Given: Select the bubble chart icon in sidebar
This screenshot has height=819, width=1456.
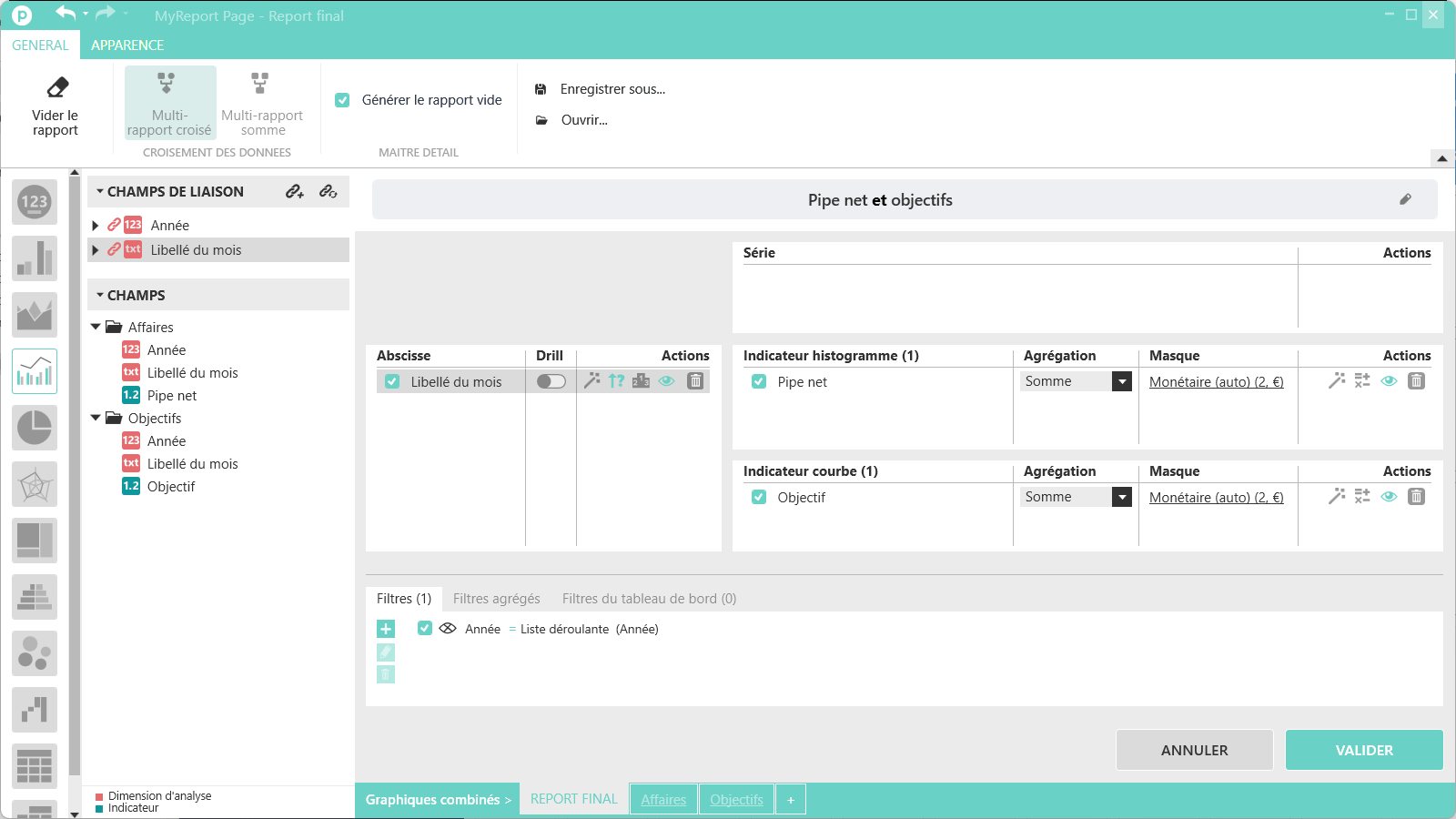Looking at the screenshot, I should click(35, 653).
